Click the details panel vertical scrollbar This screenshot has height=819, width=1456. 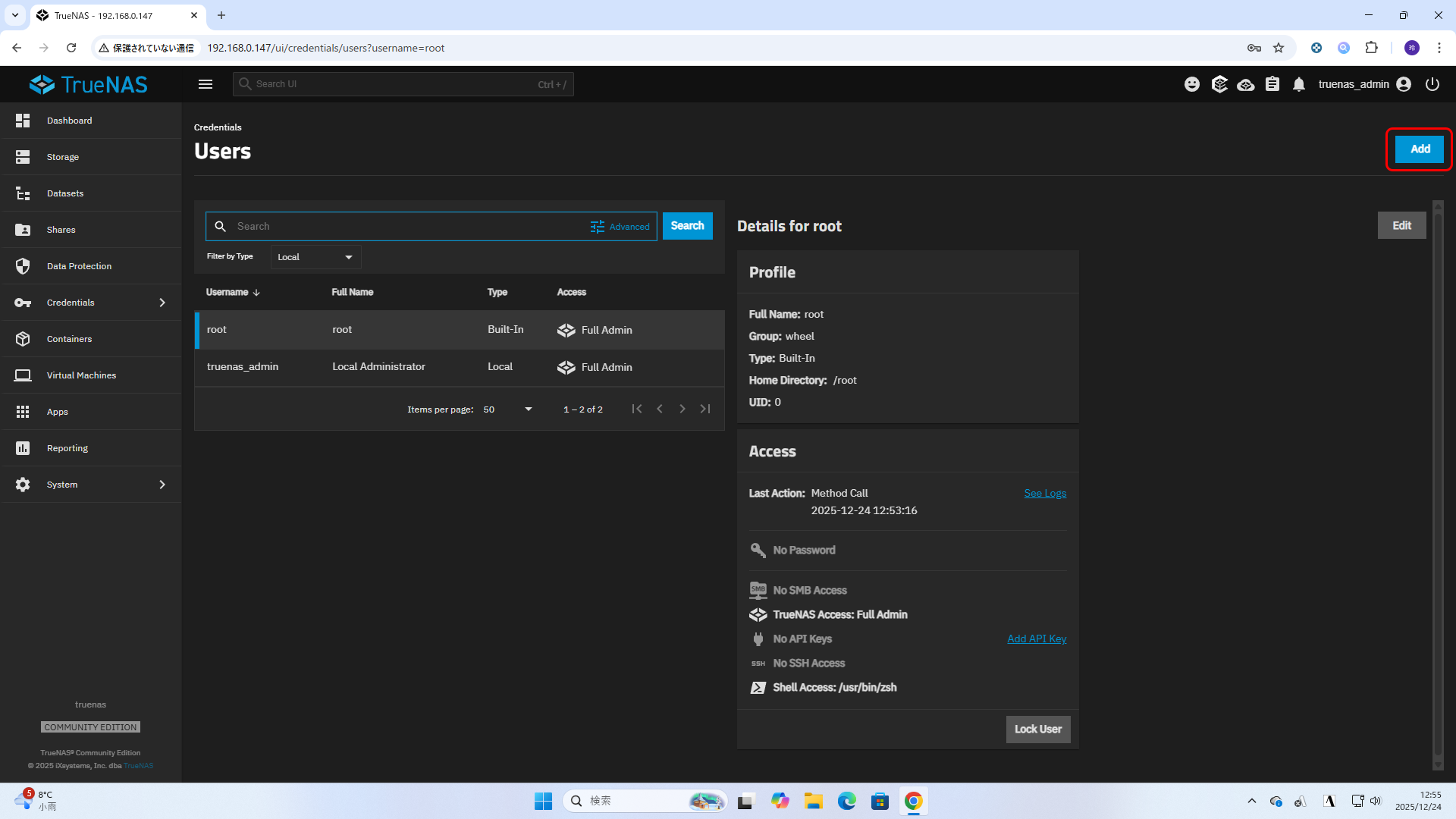click(x=1437, y=485)
